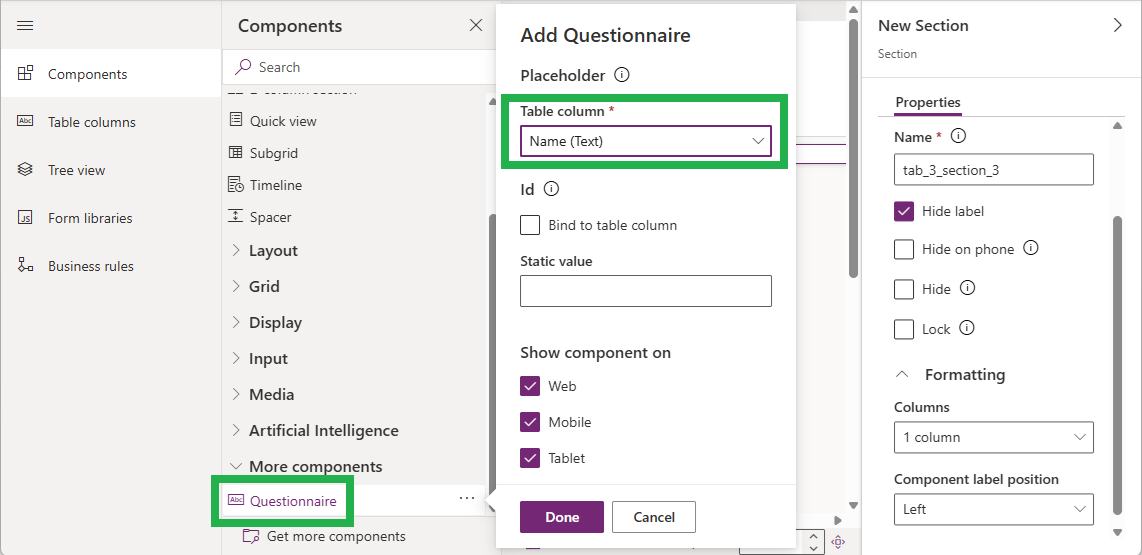Viewport: 1142px width, 555px height.
Task: Open Business rules in left navigation
Action: point(90,266)
